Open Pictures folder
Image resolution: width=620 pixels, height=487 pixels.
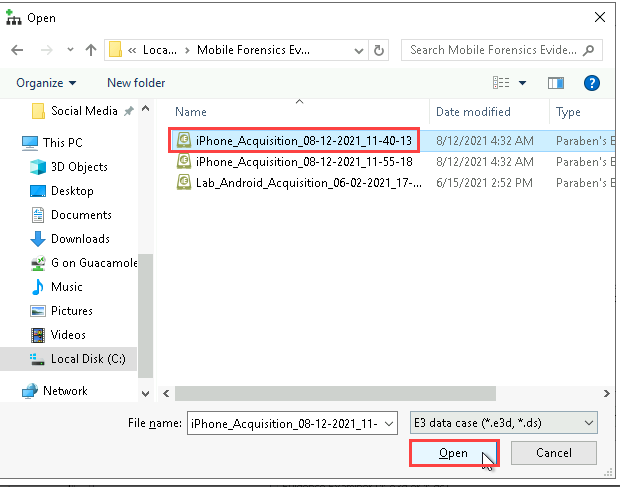[x=72, y=311]
